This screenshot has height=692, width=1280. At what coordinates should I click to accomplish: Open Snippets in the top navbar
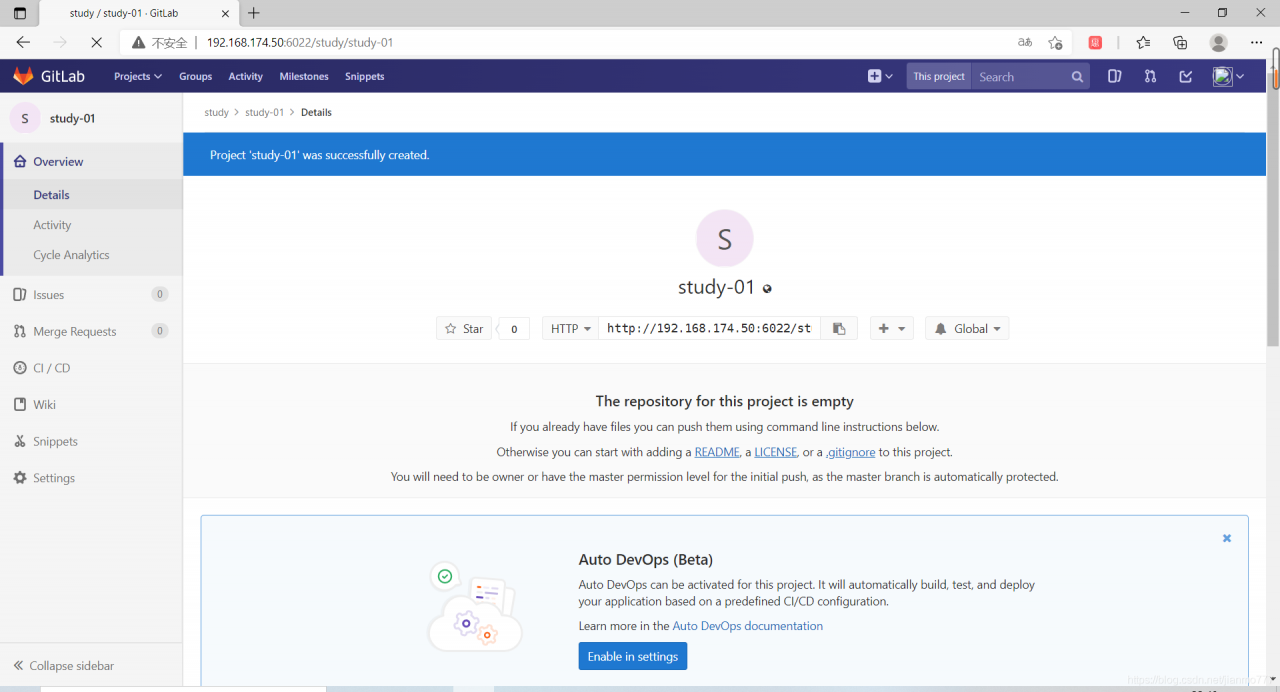[365, 76]
